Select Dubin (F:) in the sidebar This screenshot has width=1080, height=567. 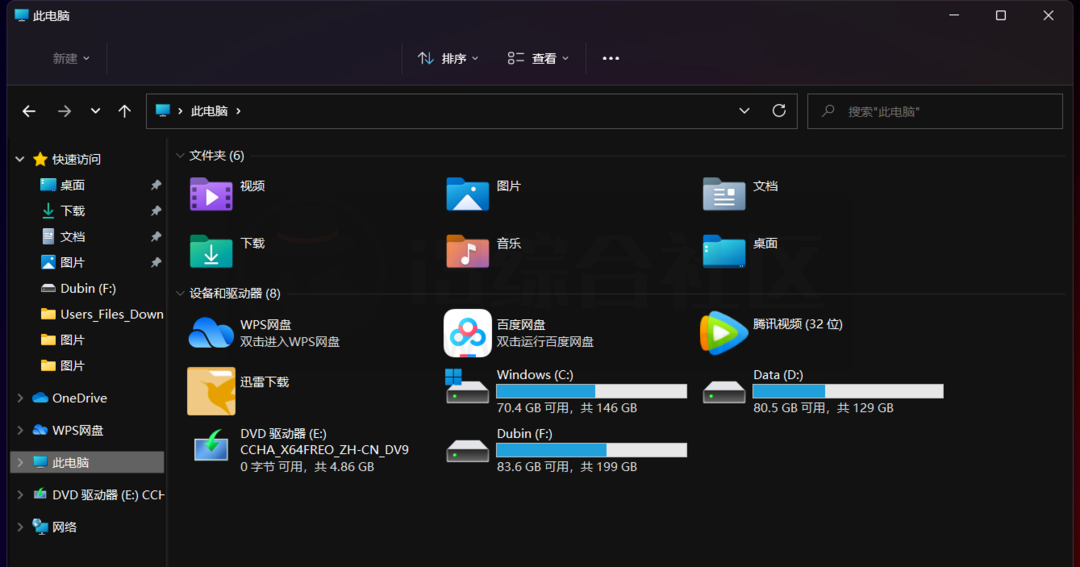[87, 288]
